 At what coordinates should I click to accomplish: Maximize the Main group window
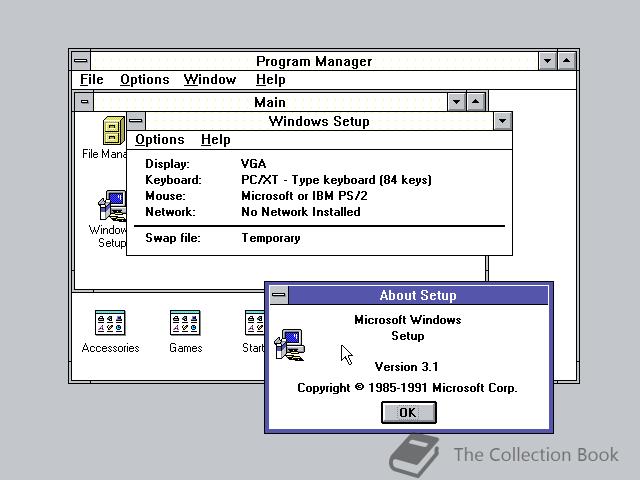(476, 102)
